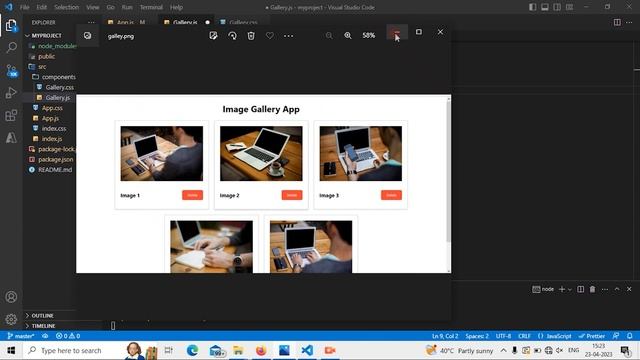This screenshot has height=360, width=640.
Task: Open Source Control view in activity bar
Action: pos(11,71)
